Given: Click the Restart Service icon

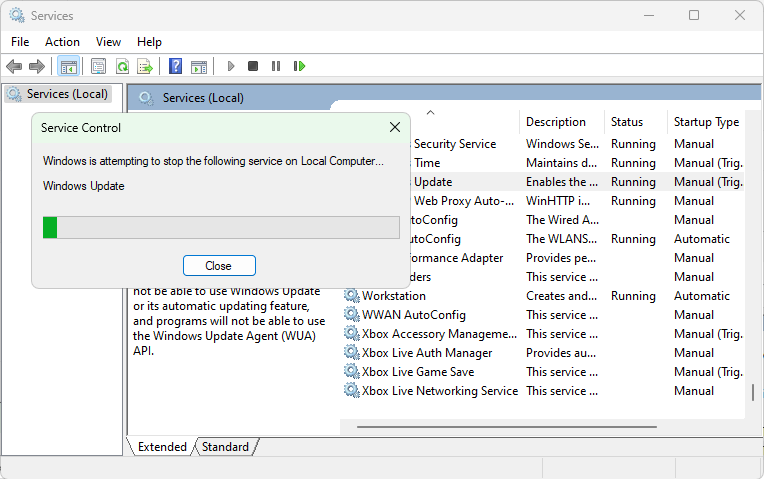Looking at the screenshot, I should [299, 66].
